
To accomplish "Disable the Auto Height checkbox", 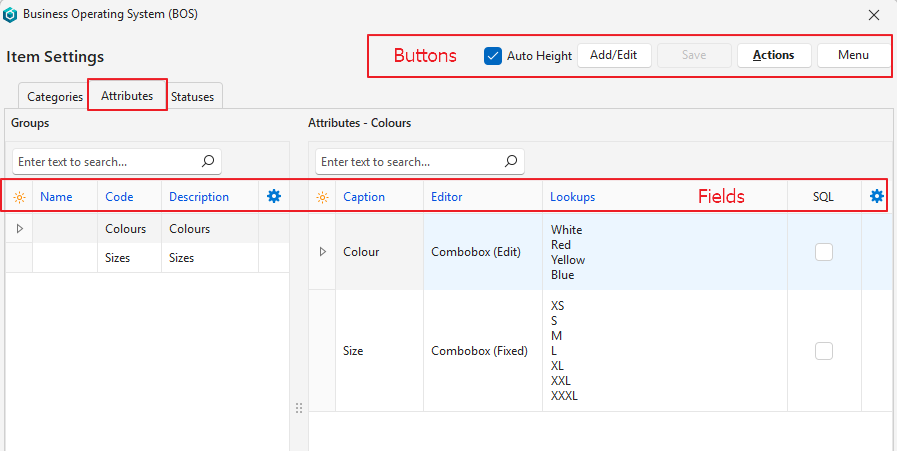I will coord(493,56).
